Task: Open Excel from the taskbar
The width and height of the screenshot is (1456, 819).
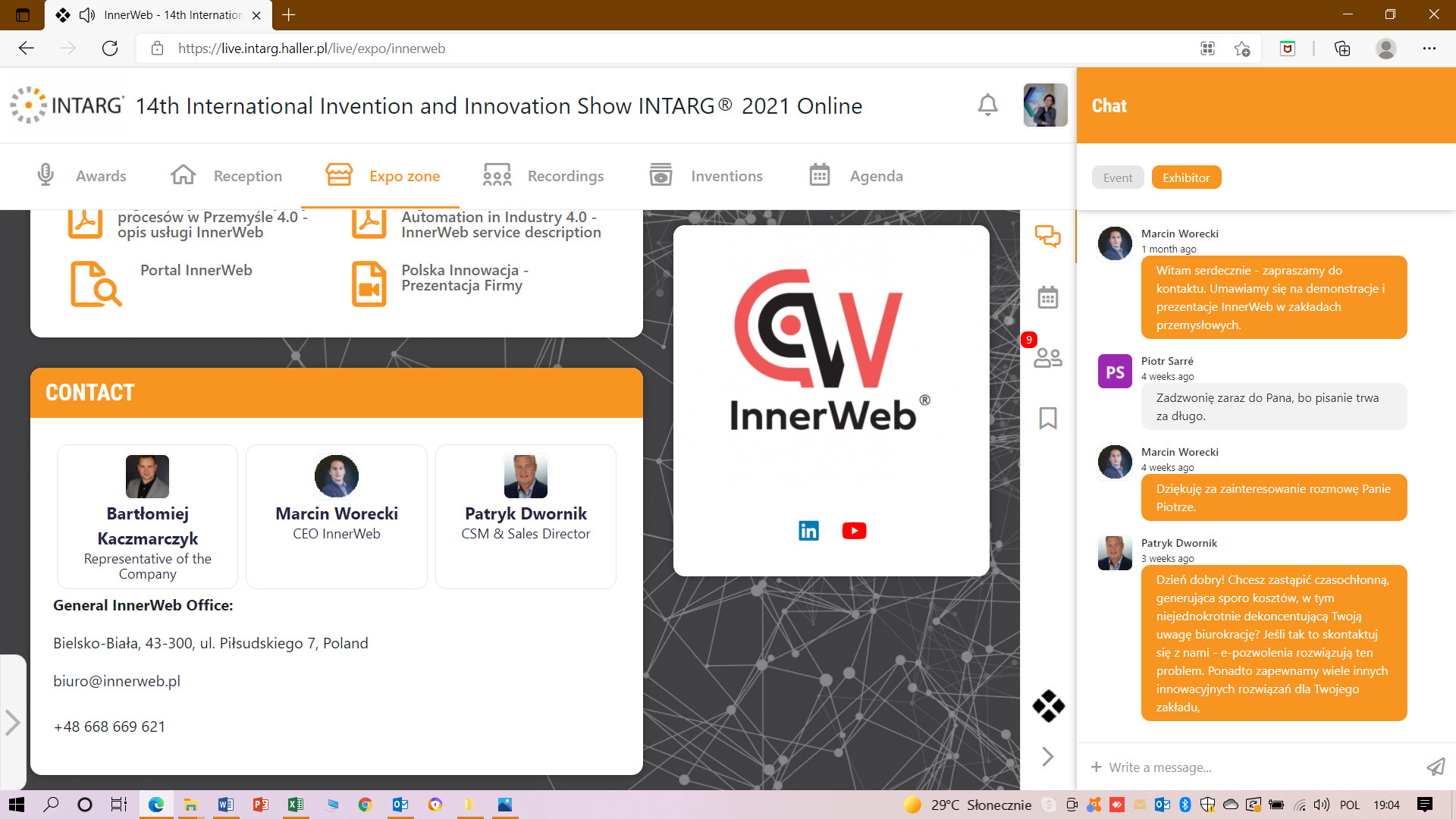Action: [295, 805]
